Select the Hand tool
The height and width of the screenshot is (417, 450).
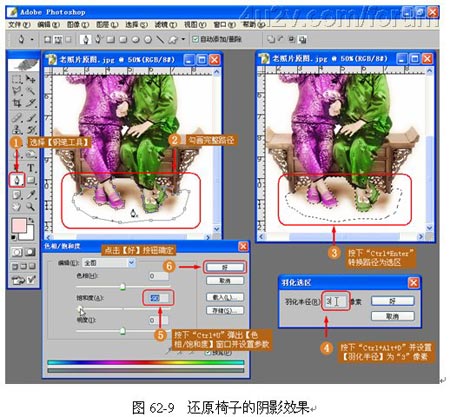click(x=17, y=207)
